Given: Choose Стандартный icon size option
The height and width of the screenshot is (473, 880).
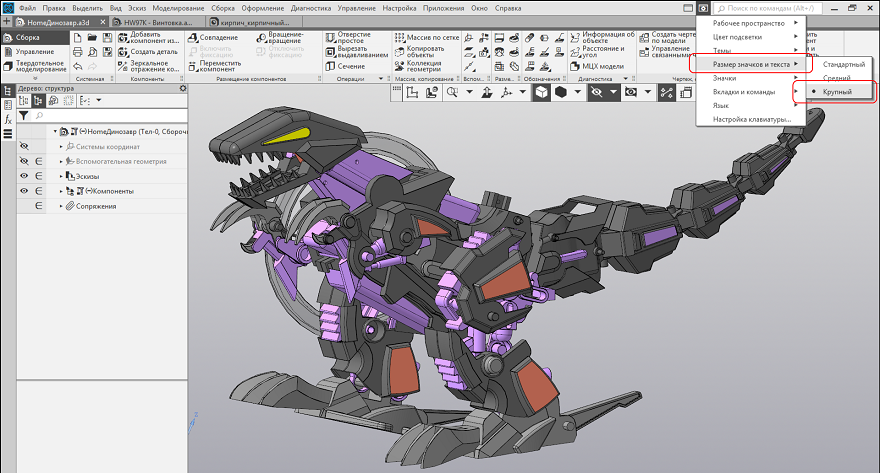Looking at the screenshot, I should click(843, 64).
